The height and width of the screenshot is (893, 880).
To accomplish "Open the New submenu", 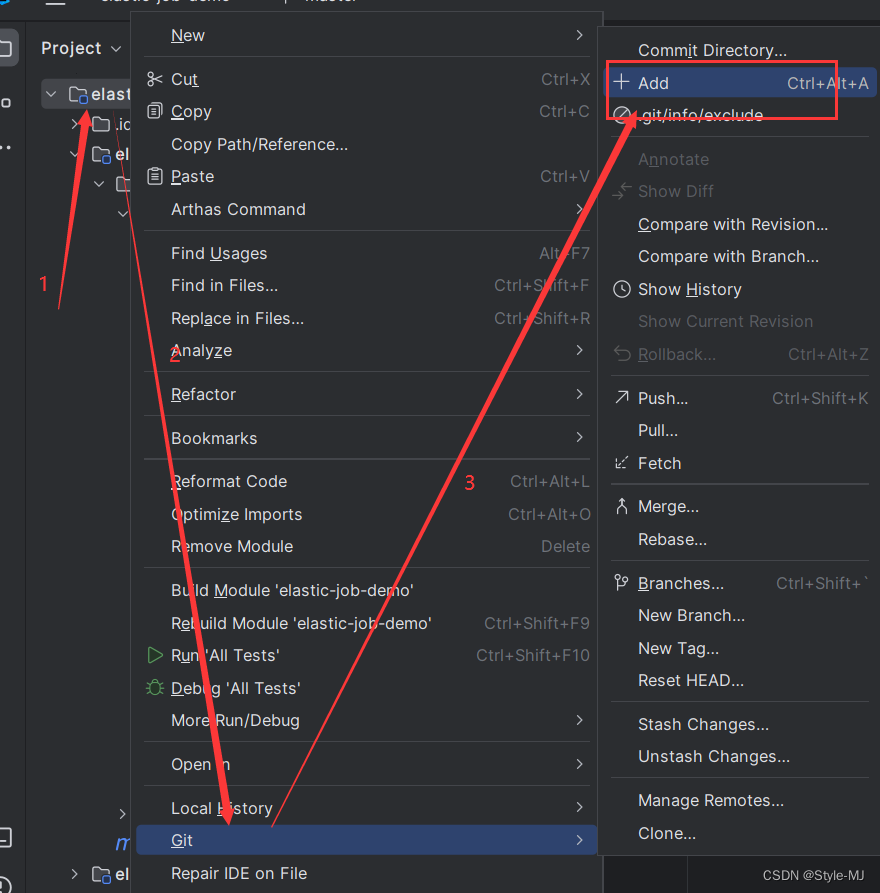I will tap(367, 35).
